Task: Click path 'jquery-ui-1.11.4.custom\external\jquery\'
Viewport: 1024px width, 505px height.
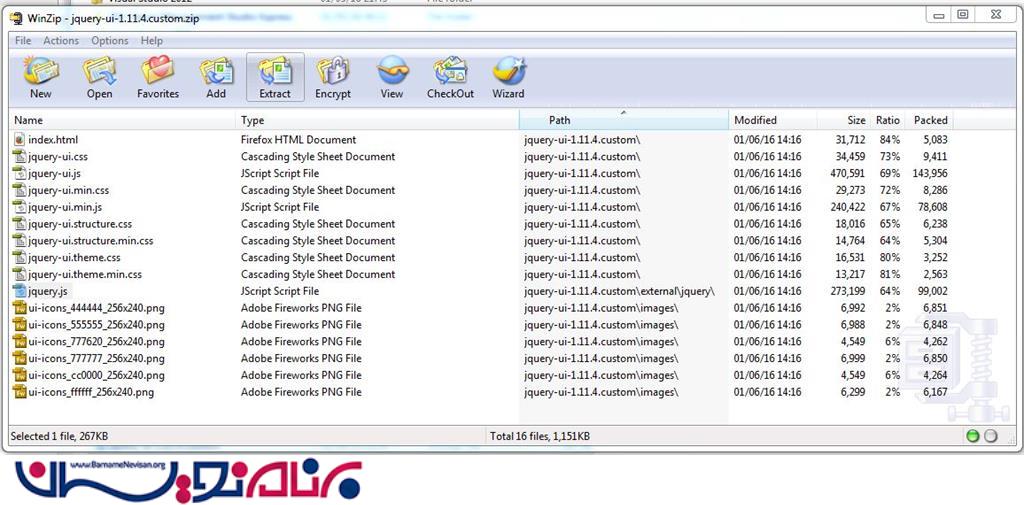Action: point(619,291)
